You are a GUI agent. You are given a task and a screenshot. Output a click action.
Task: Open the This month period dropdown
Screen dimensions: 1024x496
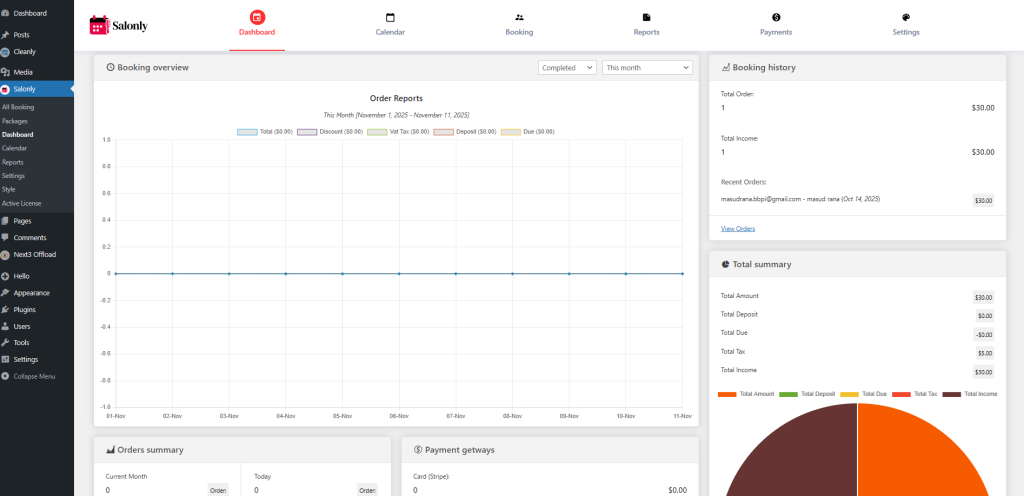point(647,68)
